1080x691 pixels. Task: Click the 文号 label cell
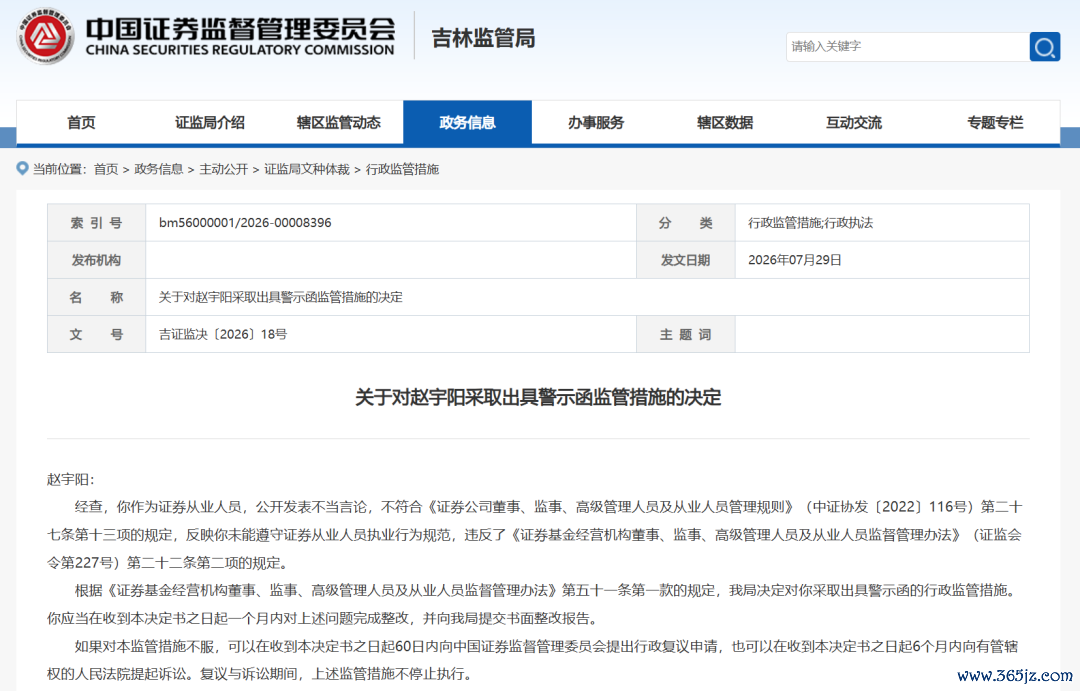tap(96, 335)
